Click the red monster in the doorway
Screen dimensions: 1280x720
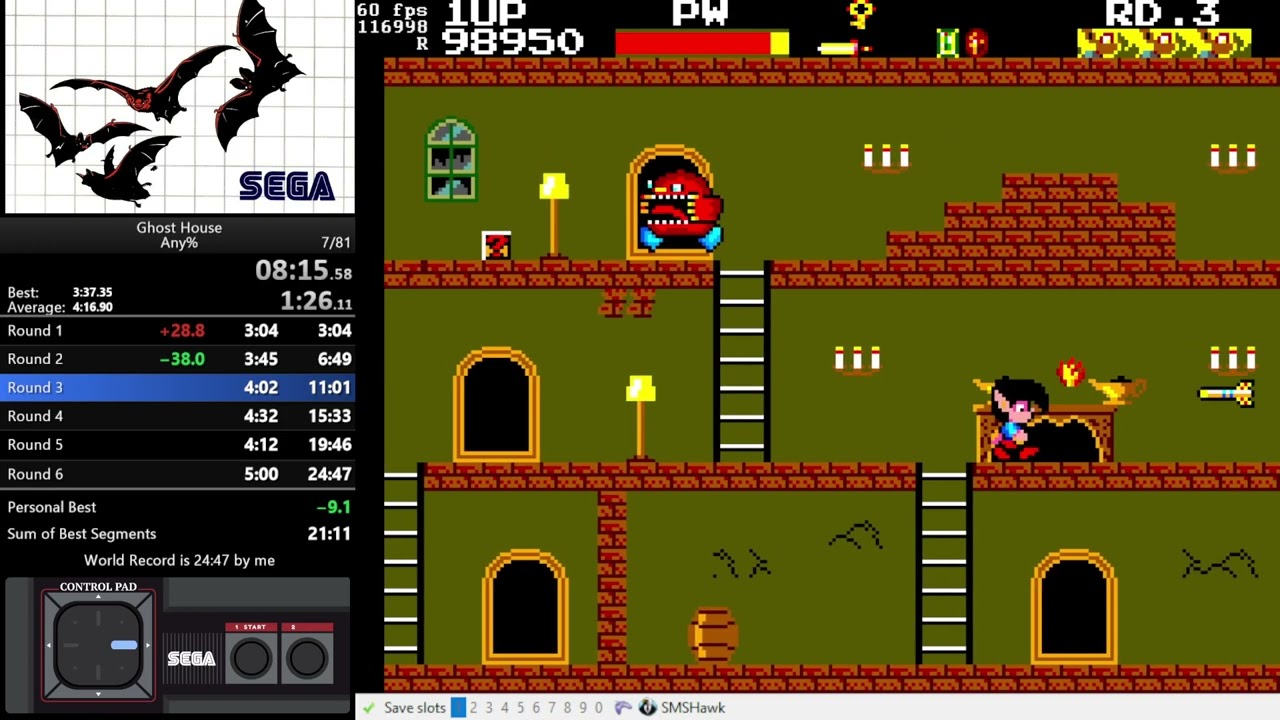pos(680,210)
